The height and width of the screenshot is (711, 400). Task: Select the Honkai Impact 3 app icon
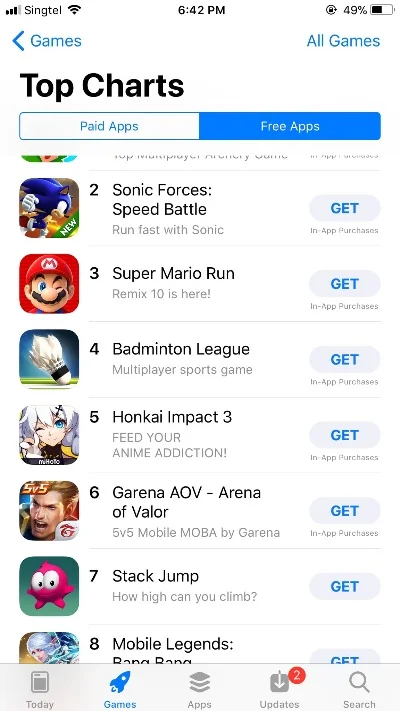click(x=49, y=435)
